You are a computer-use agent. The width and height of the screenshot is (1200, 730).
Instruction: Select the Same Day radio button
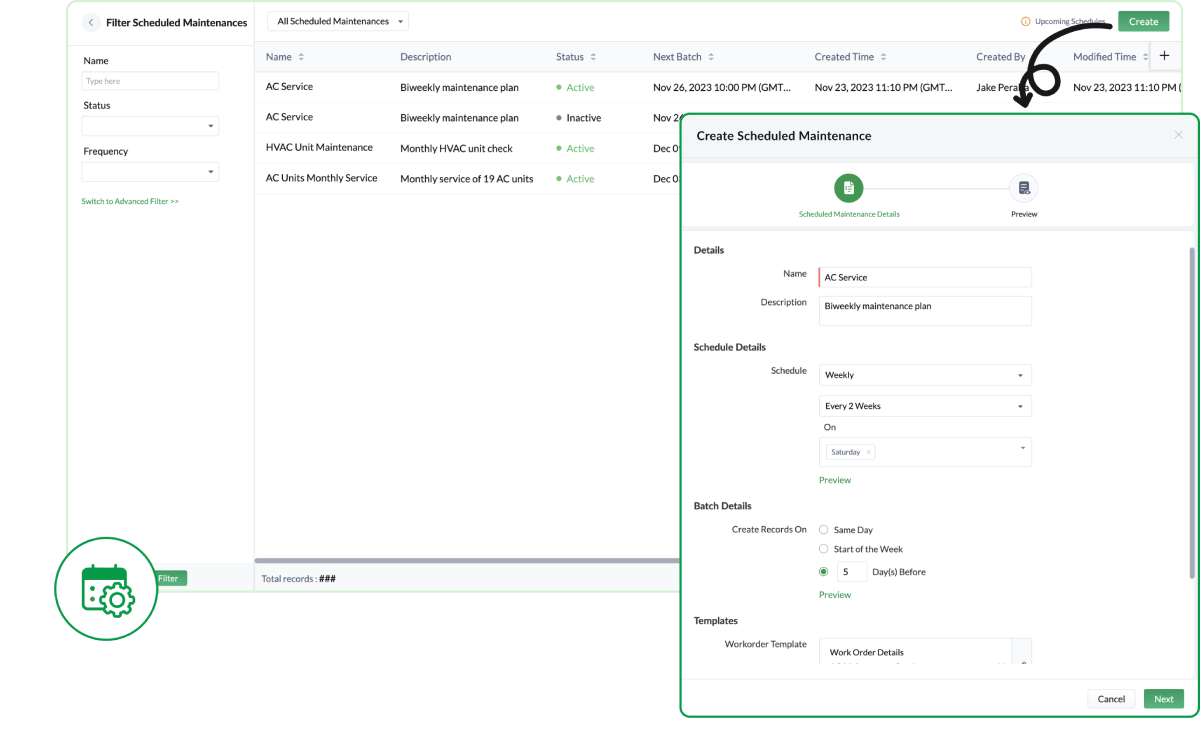823,529
